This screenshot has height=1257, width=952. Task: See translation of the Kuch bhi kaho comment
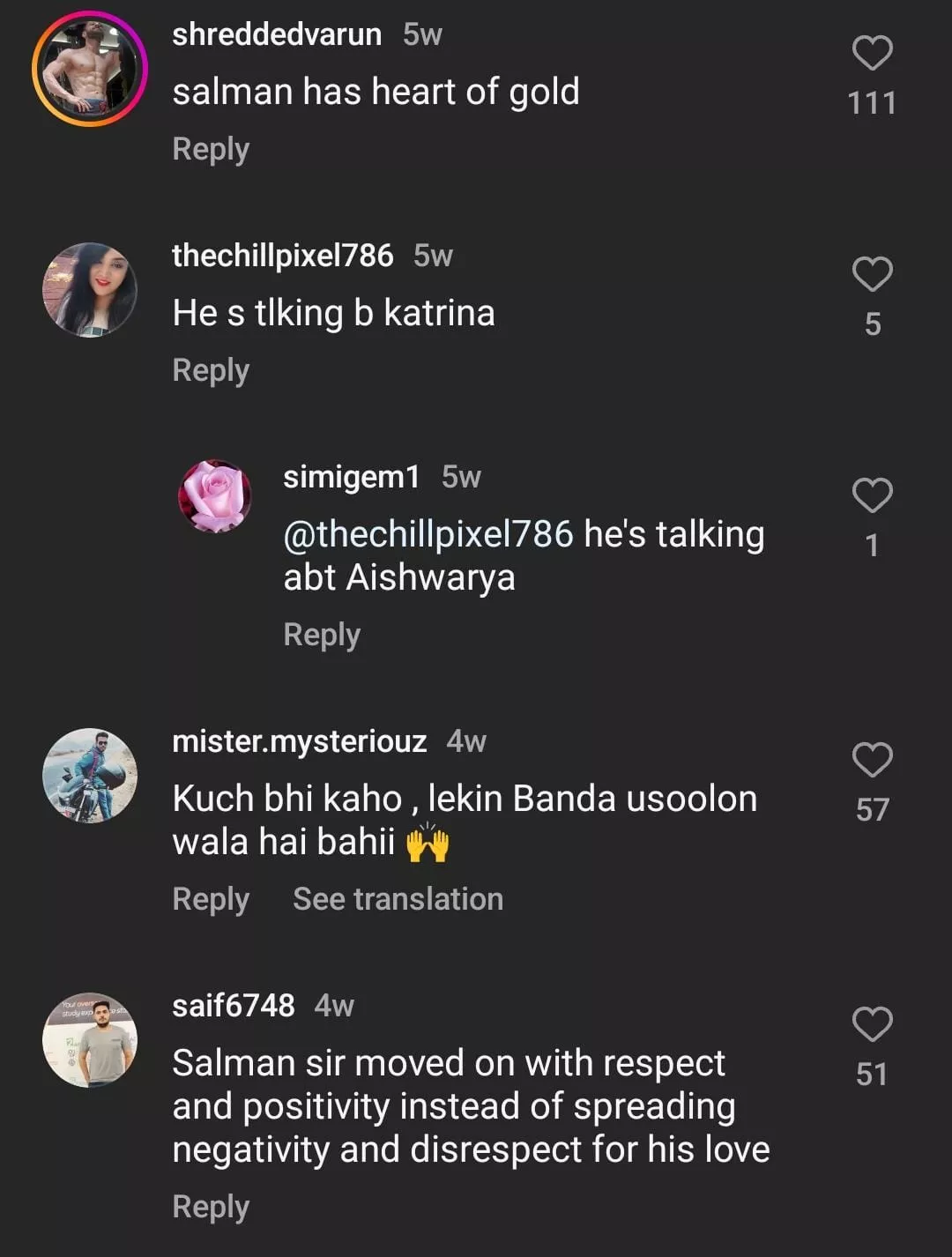[x=398, y=899]
